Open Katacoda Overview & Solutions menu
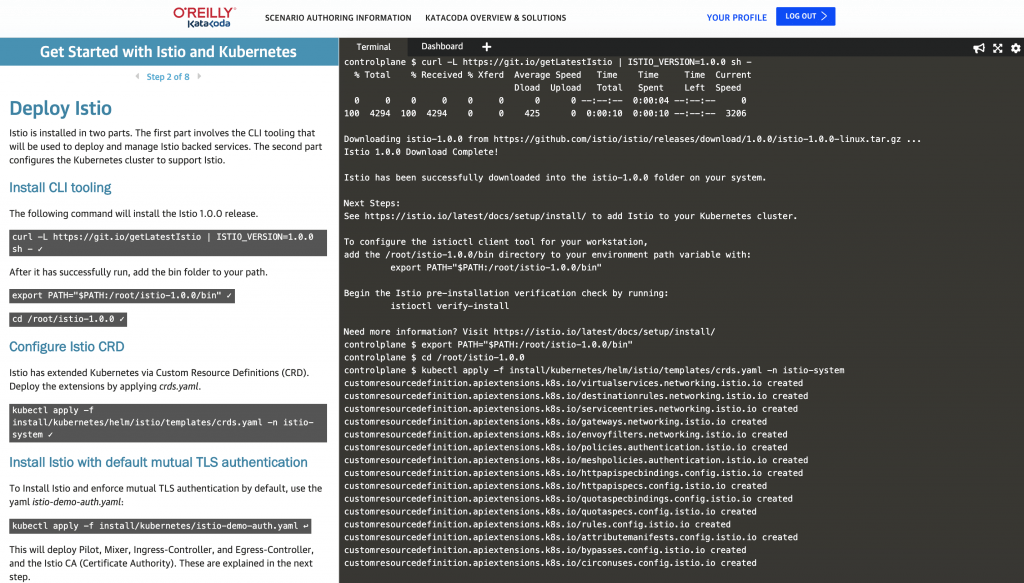This screenshot has height=583, width=1024. coord(496,18)
